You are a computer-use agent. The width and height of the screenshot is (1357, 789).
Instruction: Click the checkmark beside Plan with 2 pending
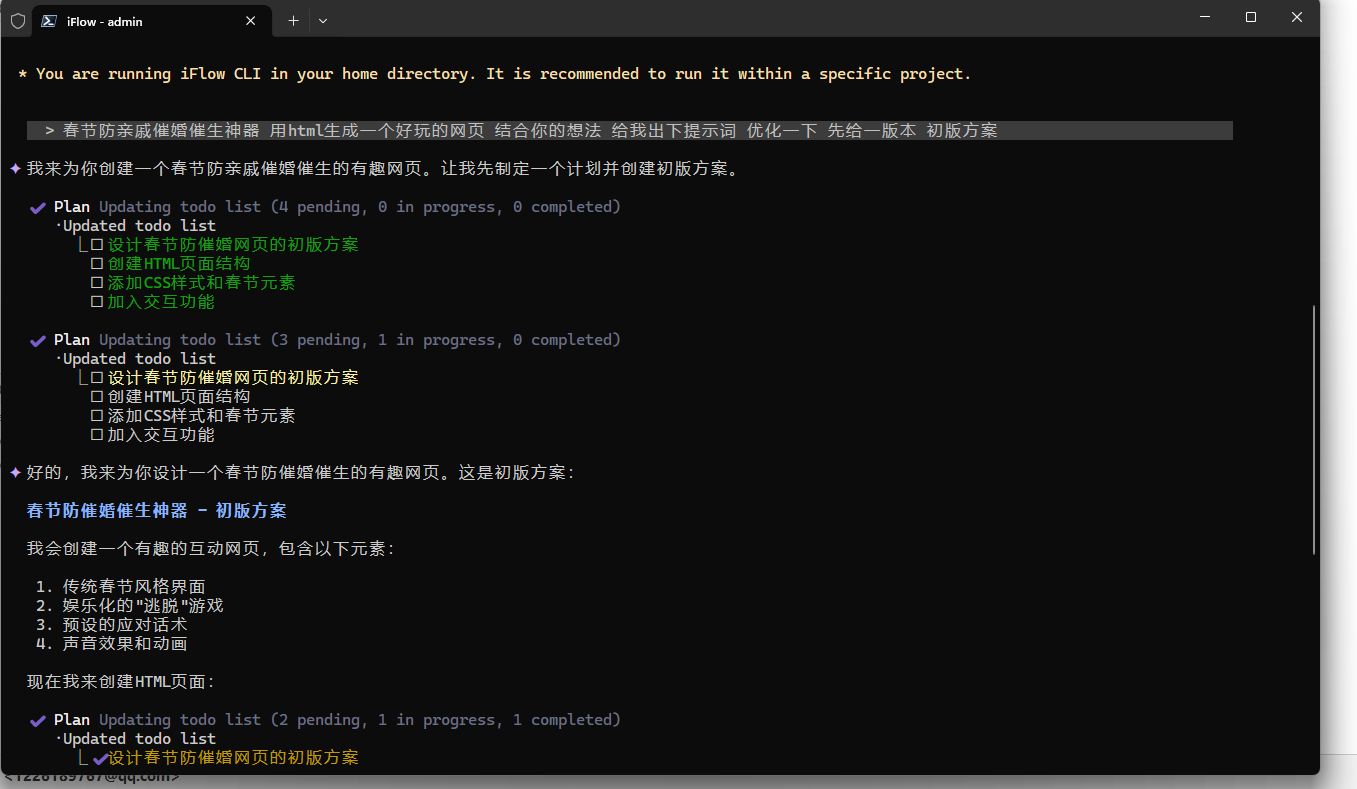click(38, 720)
